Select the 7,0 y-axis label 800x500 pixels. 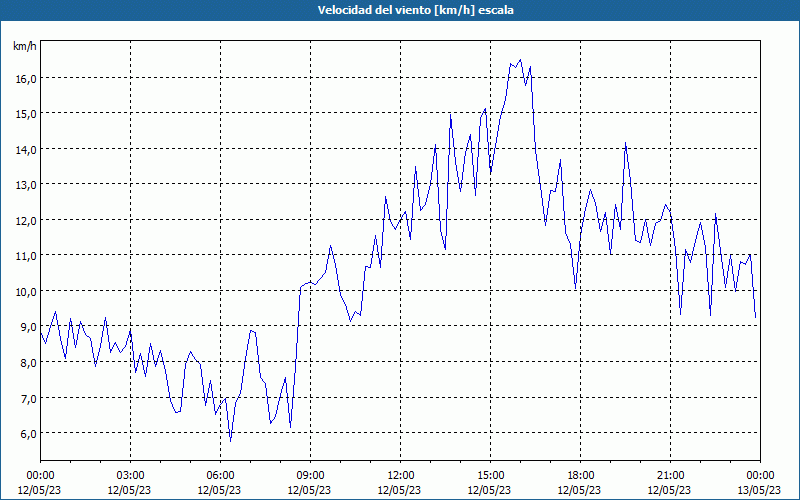pos(28,398)
